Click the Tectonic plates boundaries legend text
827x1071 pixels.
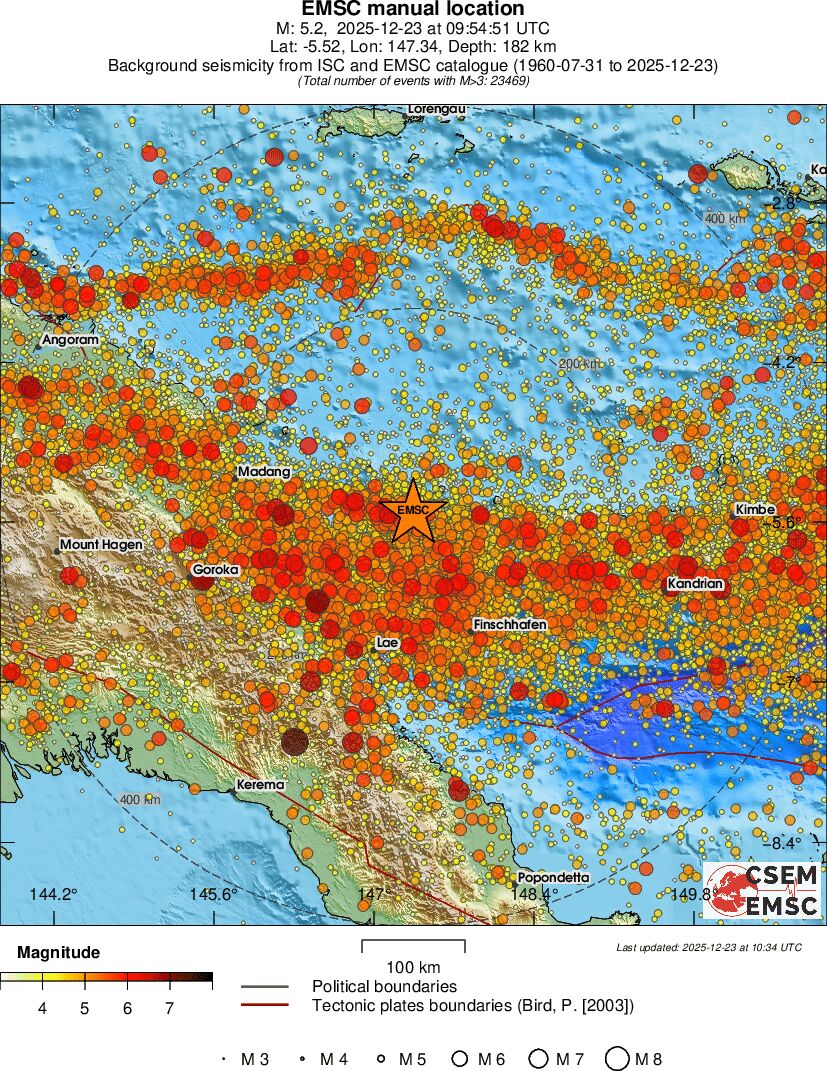click(x=473, y=1005)
